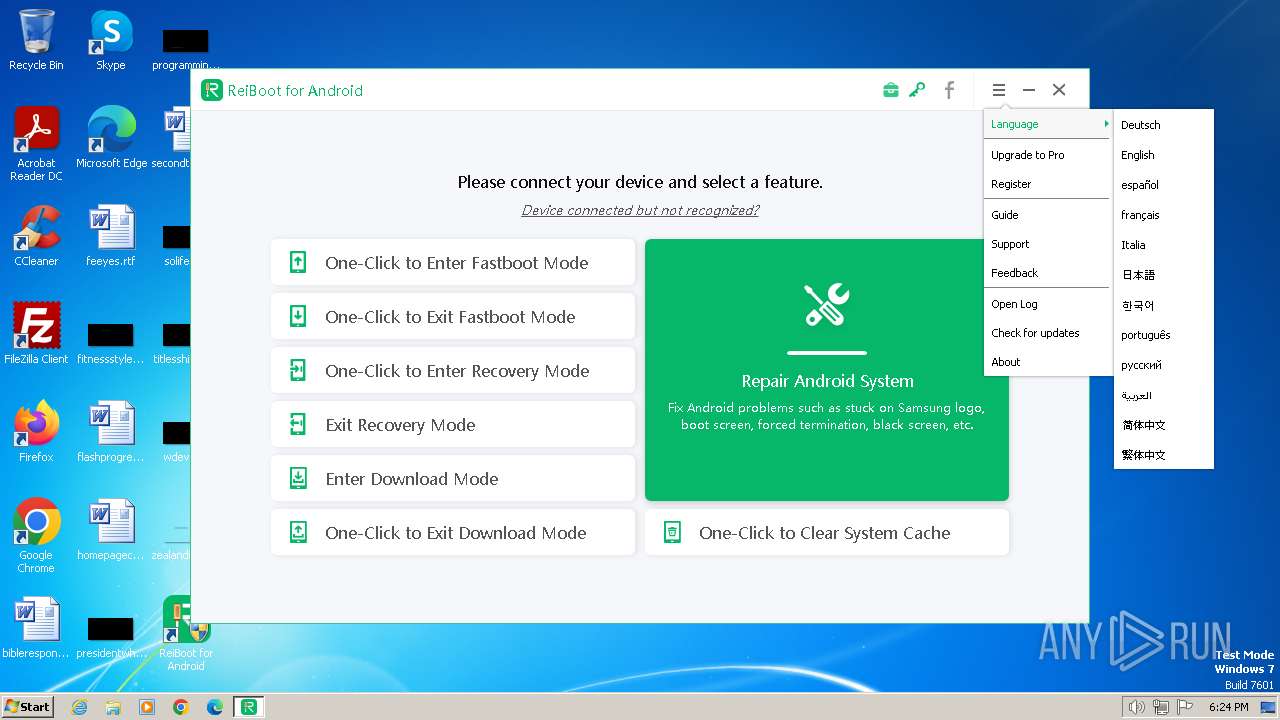Click One-Click to Exit Fastboot Mode button
Screen dimensions: 1280x720
pyautogui.click(x=453, y=317)
